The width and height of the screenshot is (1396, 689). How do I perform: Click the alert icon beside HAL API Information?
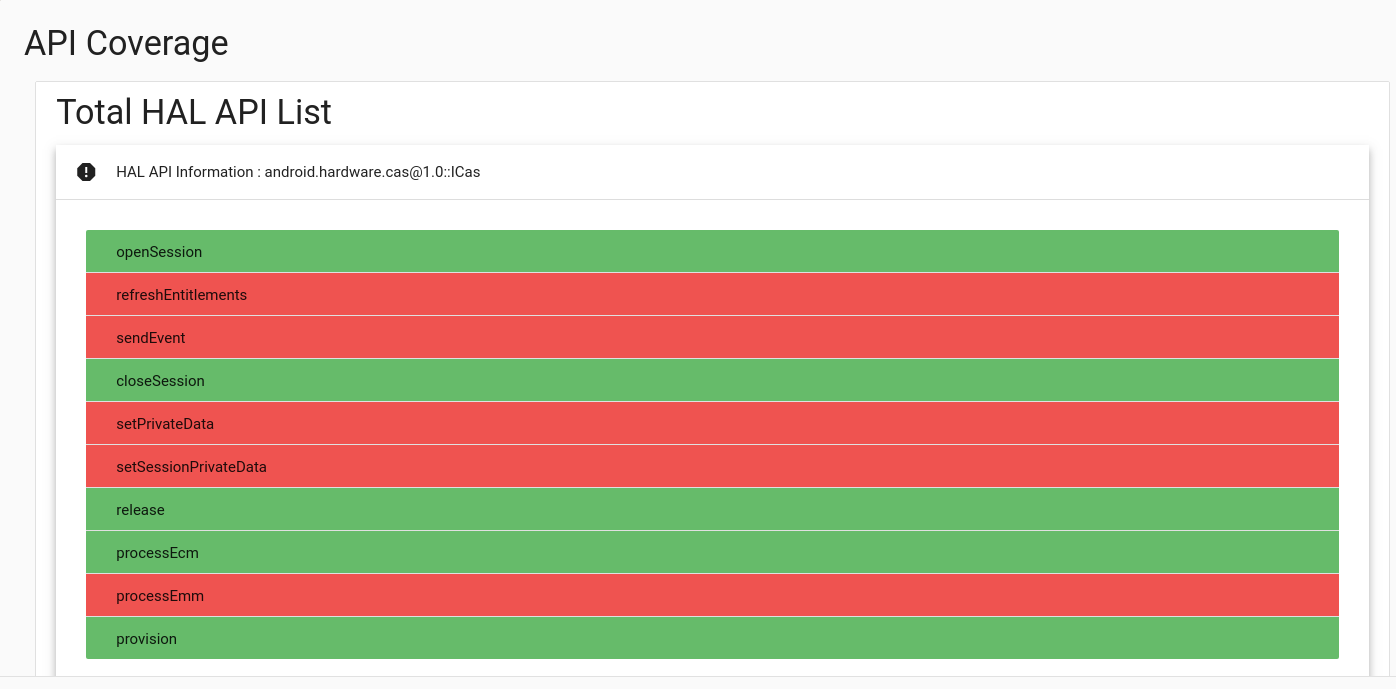pyautogui.click(x=86, y=172)
